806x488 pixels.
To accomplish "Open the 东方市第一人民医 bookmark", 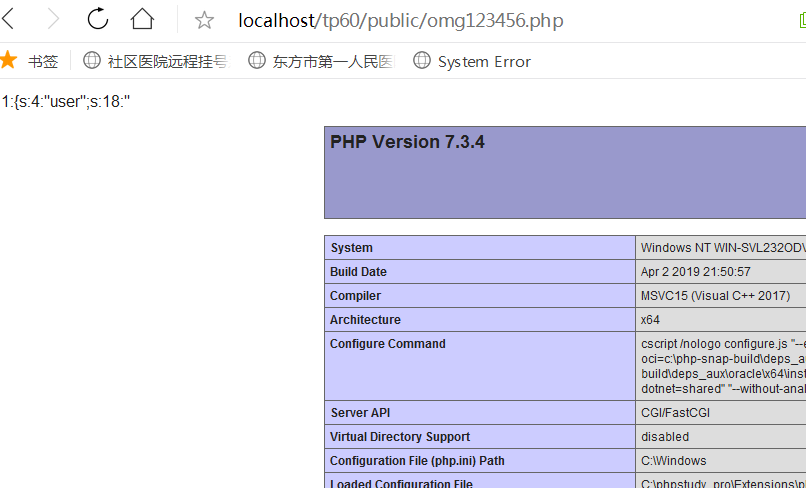I will click(333, 61).
